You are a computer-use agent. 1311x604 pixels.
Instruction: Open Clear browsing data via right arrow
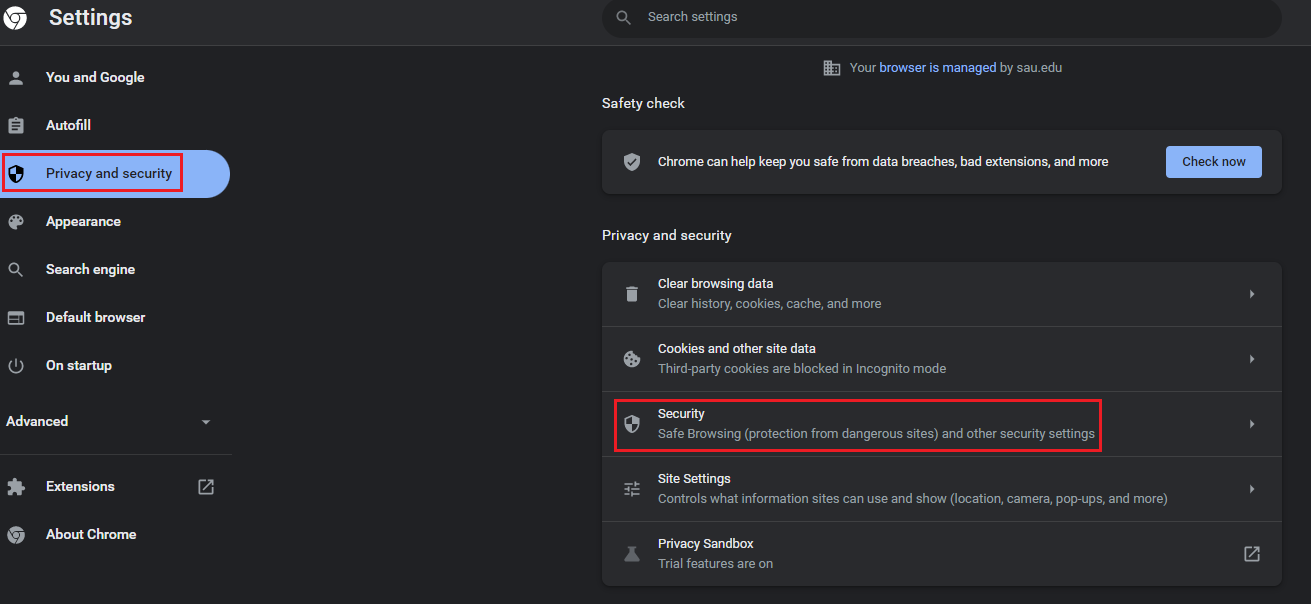pyautogui.click(x=1252, y=294)
